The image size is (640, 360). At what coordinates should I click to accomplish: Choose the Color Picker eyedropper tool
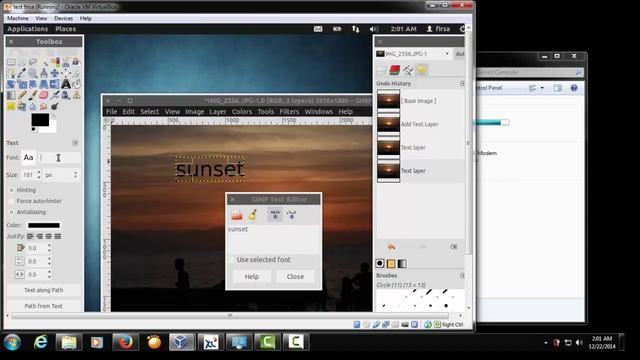click(22, 73)
